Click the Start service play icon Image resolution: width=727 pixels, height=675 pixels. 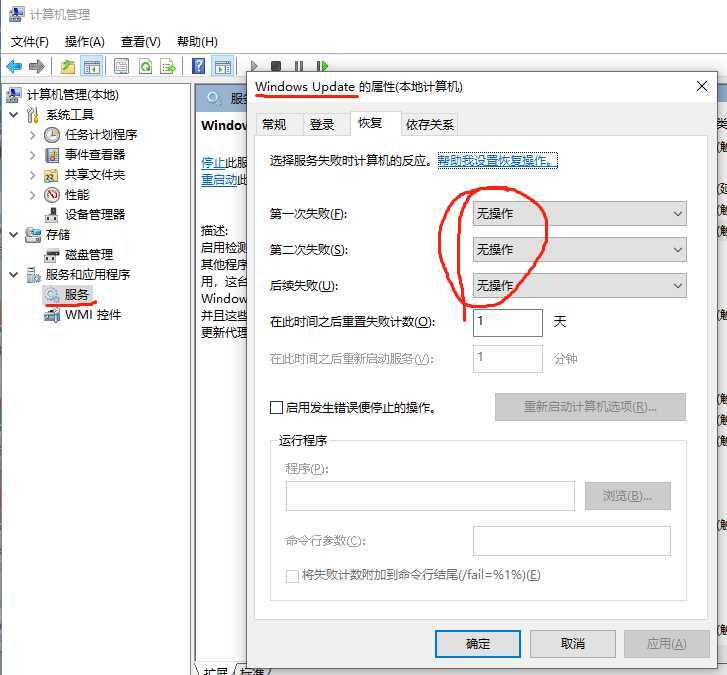254,66
